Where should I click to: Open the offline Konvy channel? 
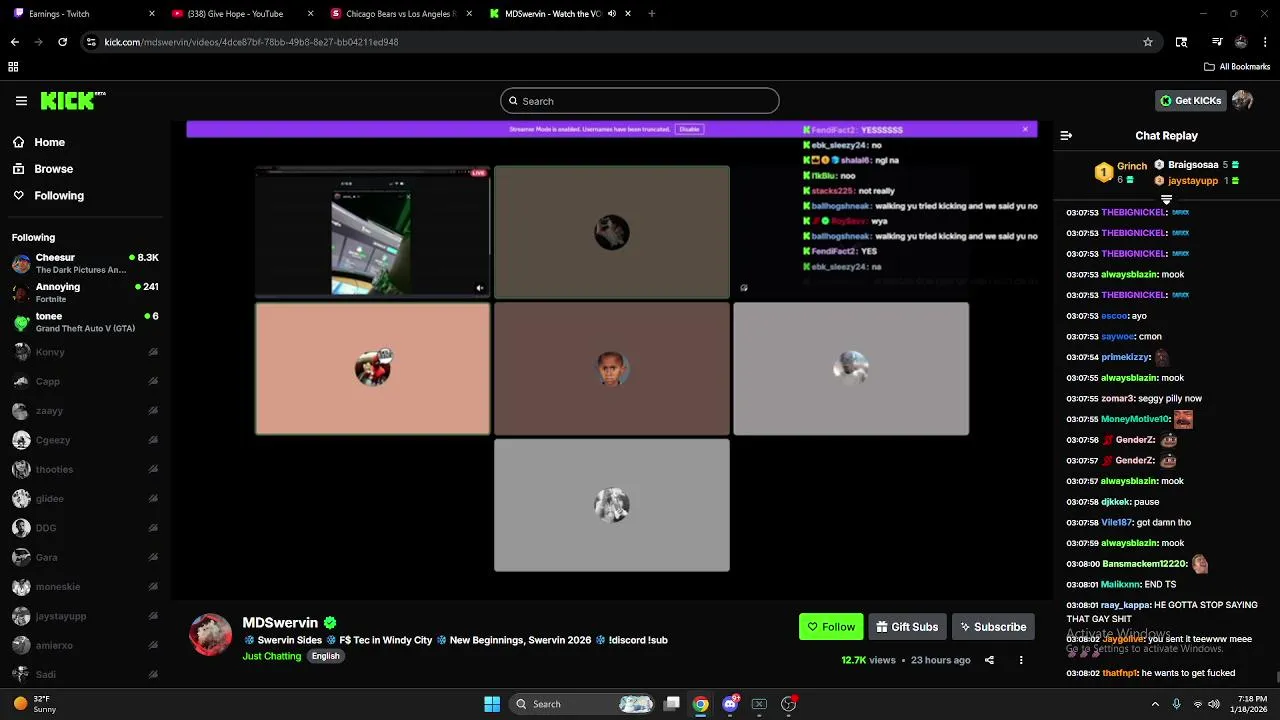click(x=85, y=352)
